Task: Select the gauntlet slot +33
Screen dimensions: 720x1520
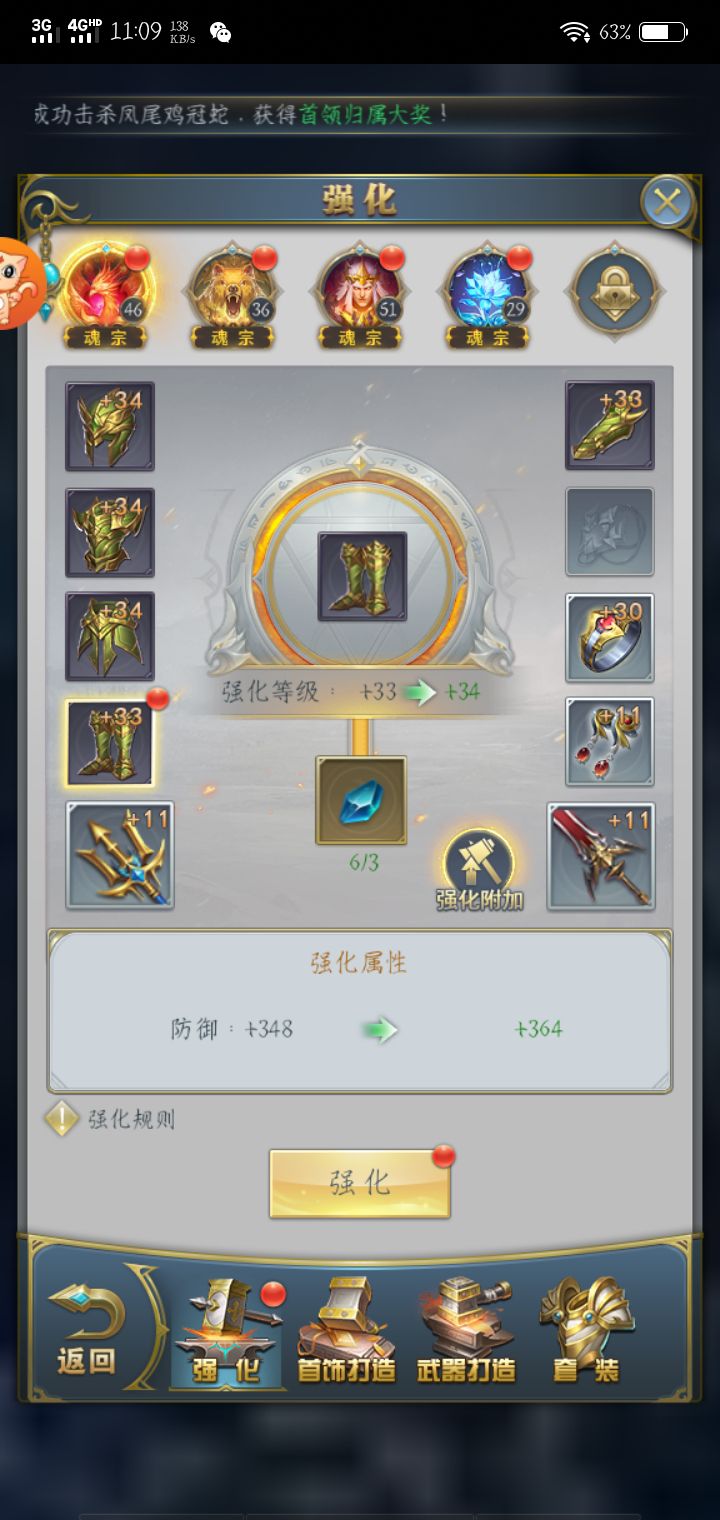Action: pos(610,425)
